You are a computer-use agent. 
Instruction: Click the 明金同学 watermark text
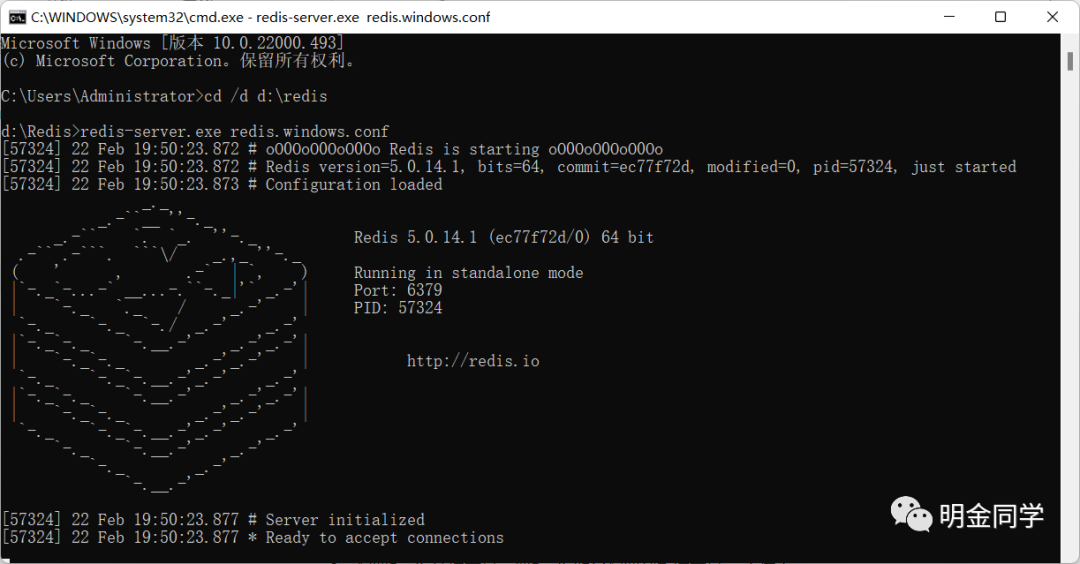click(x=991, y=516)
